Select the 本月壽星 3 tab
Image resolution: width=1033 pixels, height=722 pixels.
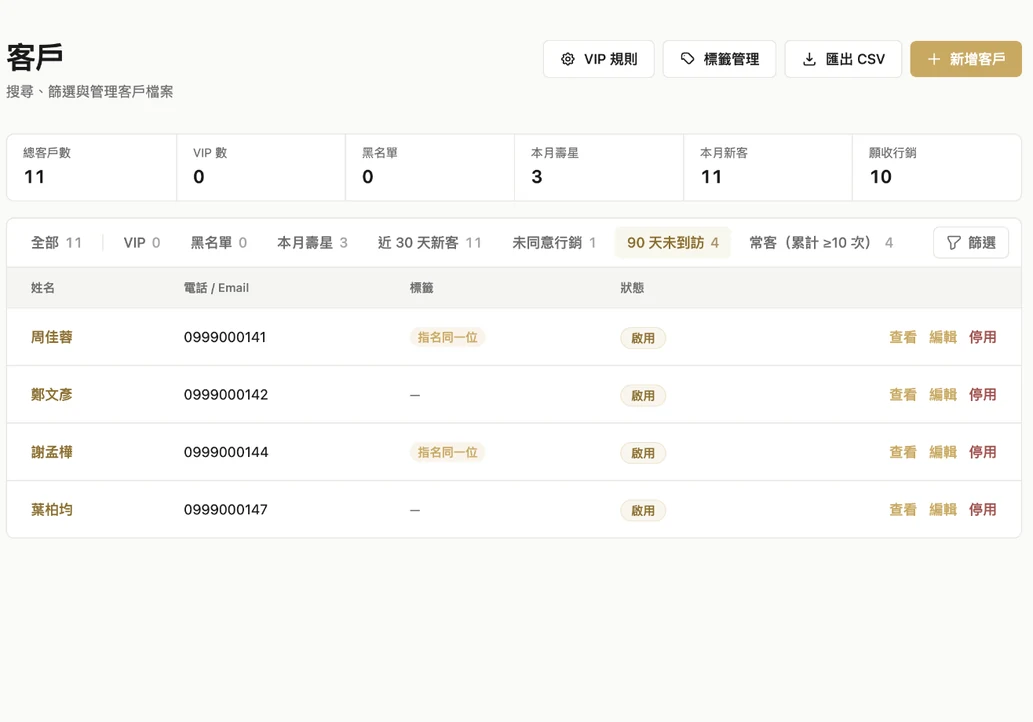tap(312, 243)
